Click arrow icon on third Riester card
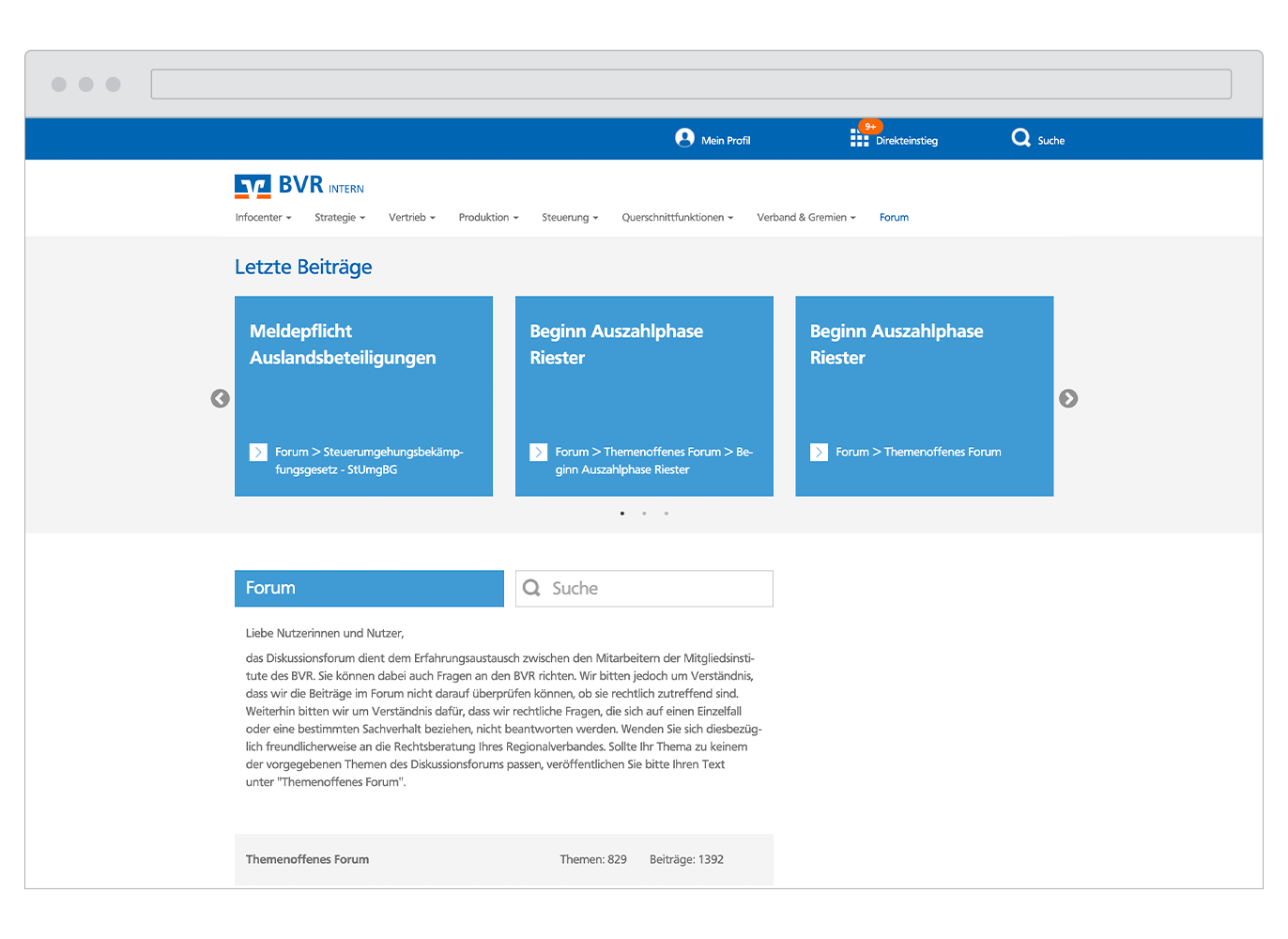Image resolution: width=1288 pixels, height=939 pixels. pos(819,453)
